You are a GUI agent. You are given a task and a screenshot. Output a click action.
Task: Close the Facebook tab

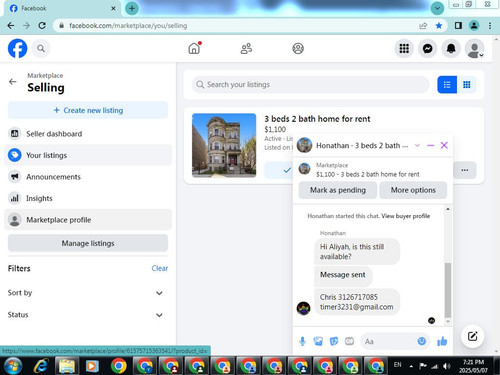pos(113,8)
